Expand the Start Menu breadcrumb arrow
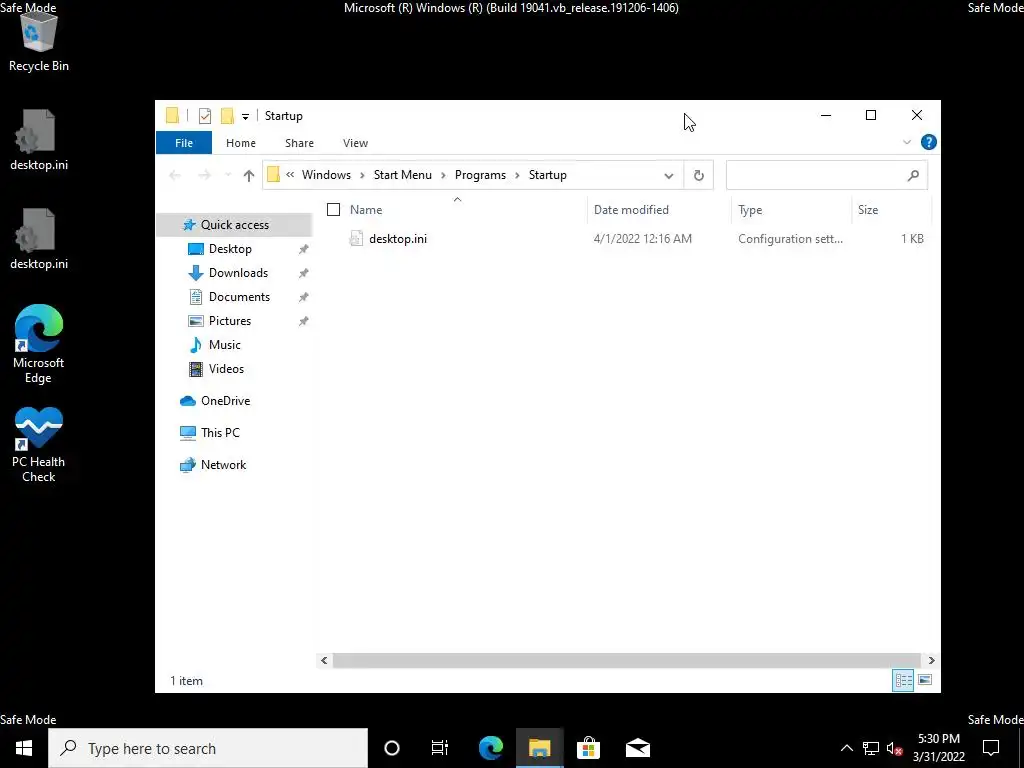This screenshot has height=768, width=1024. coord(443,175)
